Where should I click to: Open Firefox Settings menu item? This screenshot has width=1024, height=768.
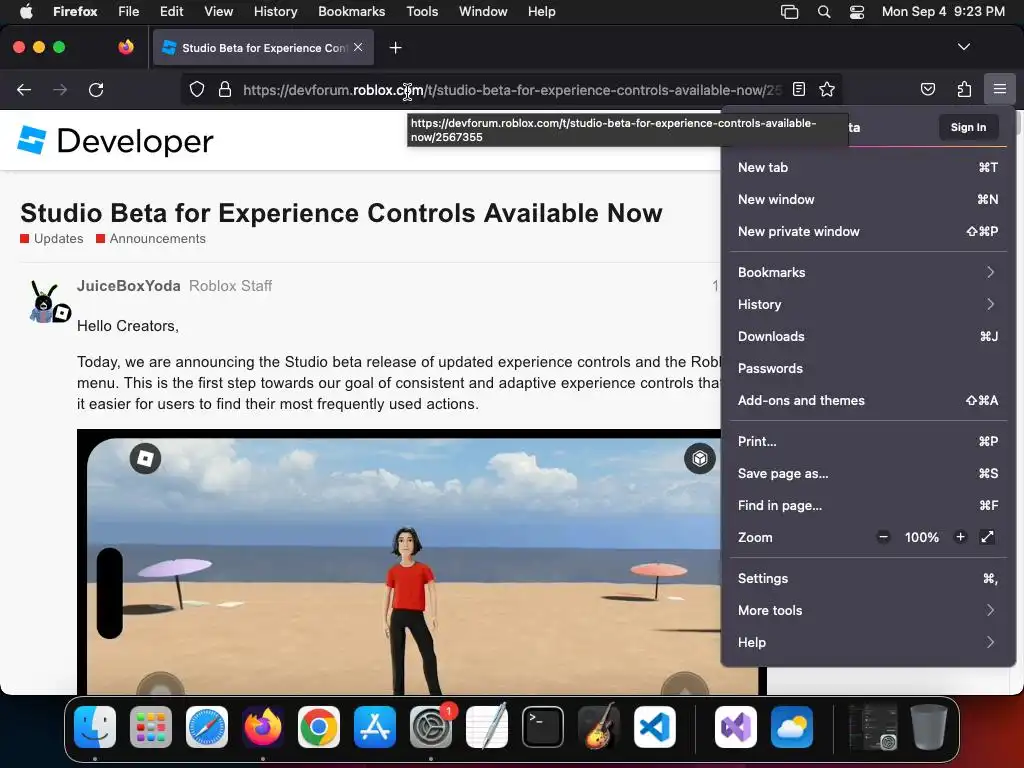(868, 579)
